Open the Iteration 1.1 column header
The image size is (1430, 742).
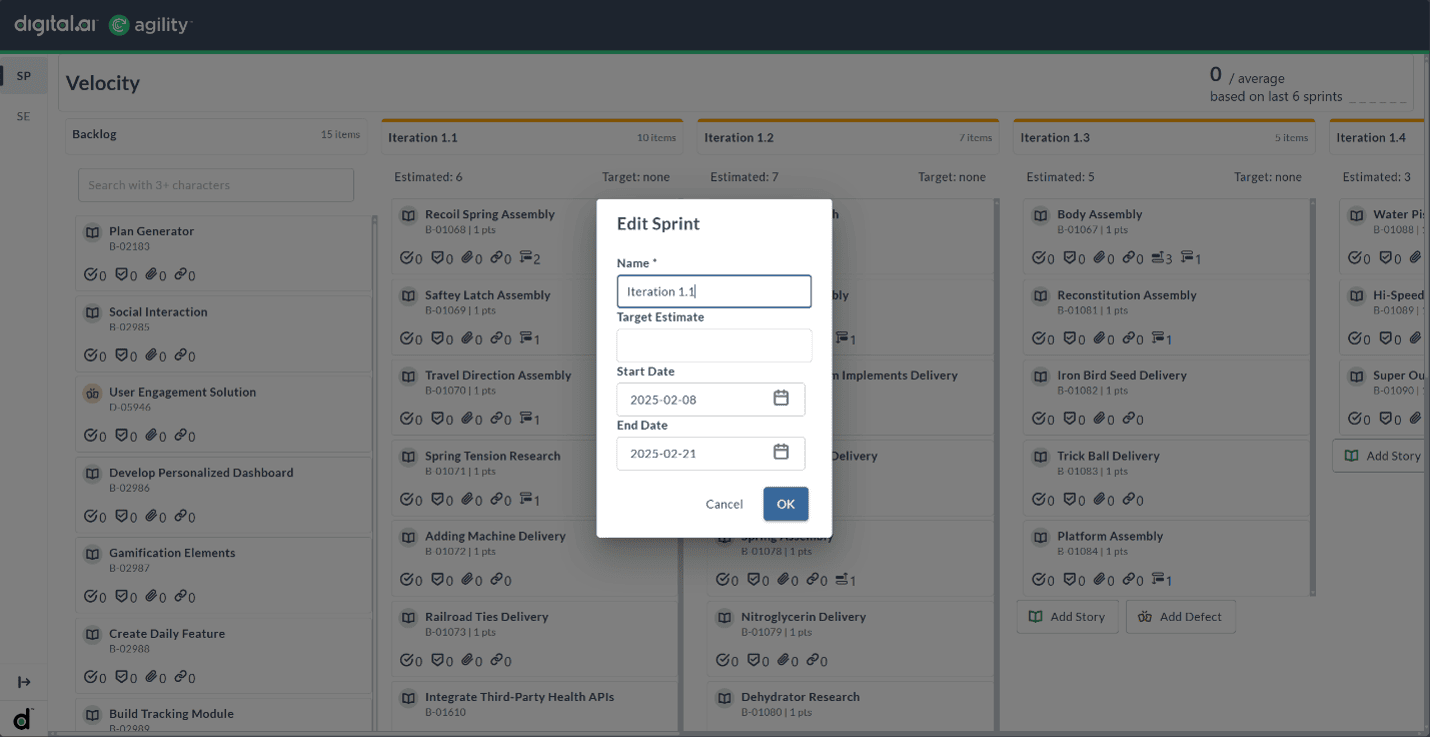pos(531,137)
